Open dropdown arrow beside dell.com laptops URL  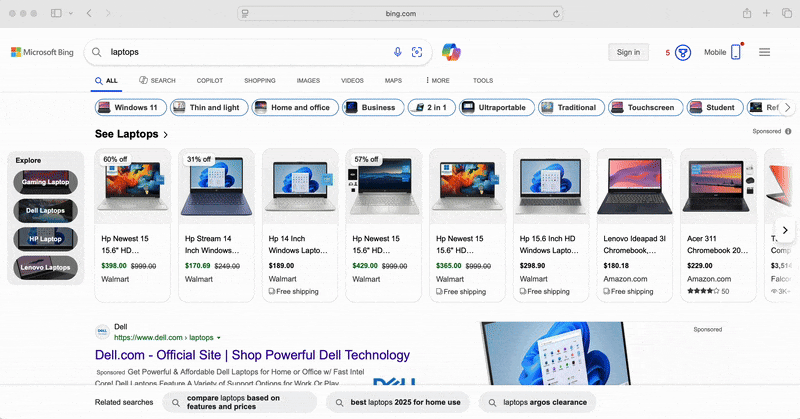[219, 338]
